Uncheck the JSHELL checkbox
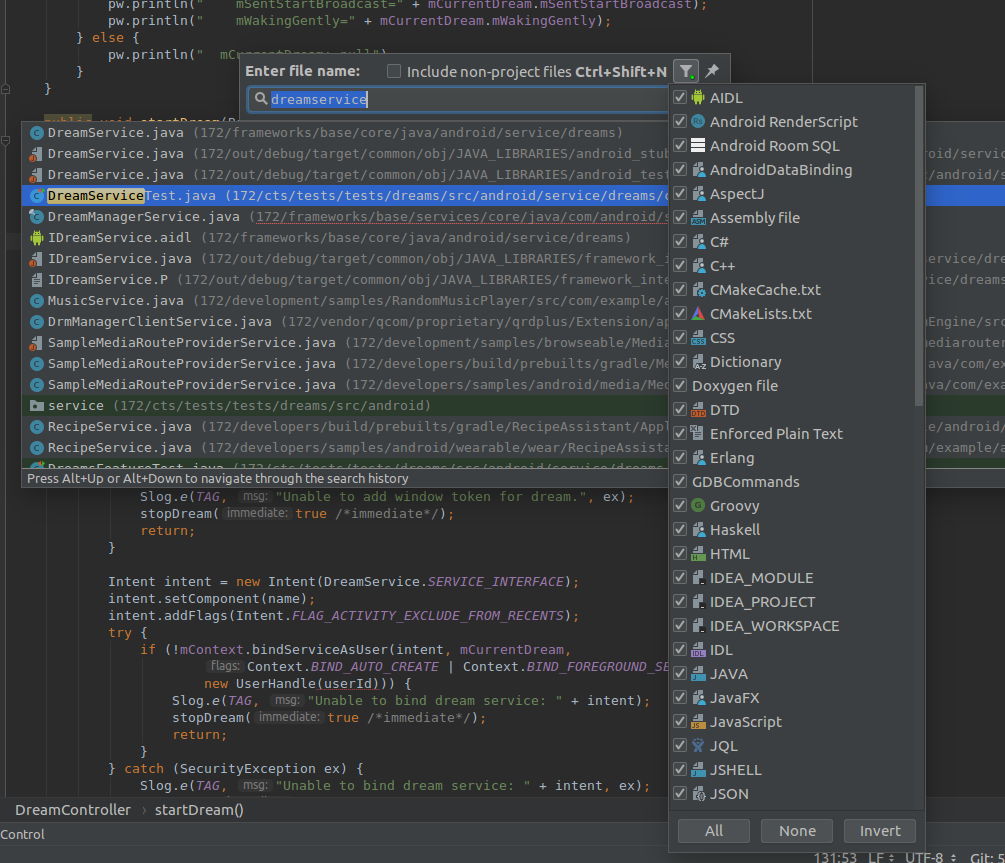Viewport: 1005px width, 863px height. [x=679, y=769]
